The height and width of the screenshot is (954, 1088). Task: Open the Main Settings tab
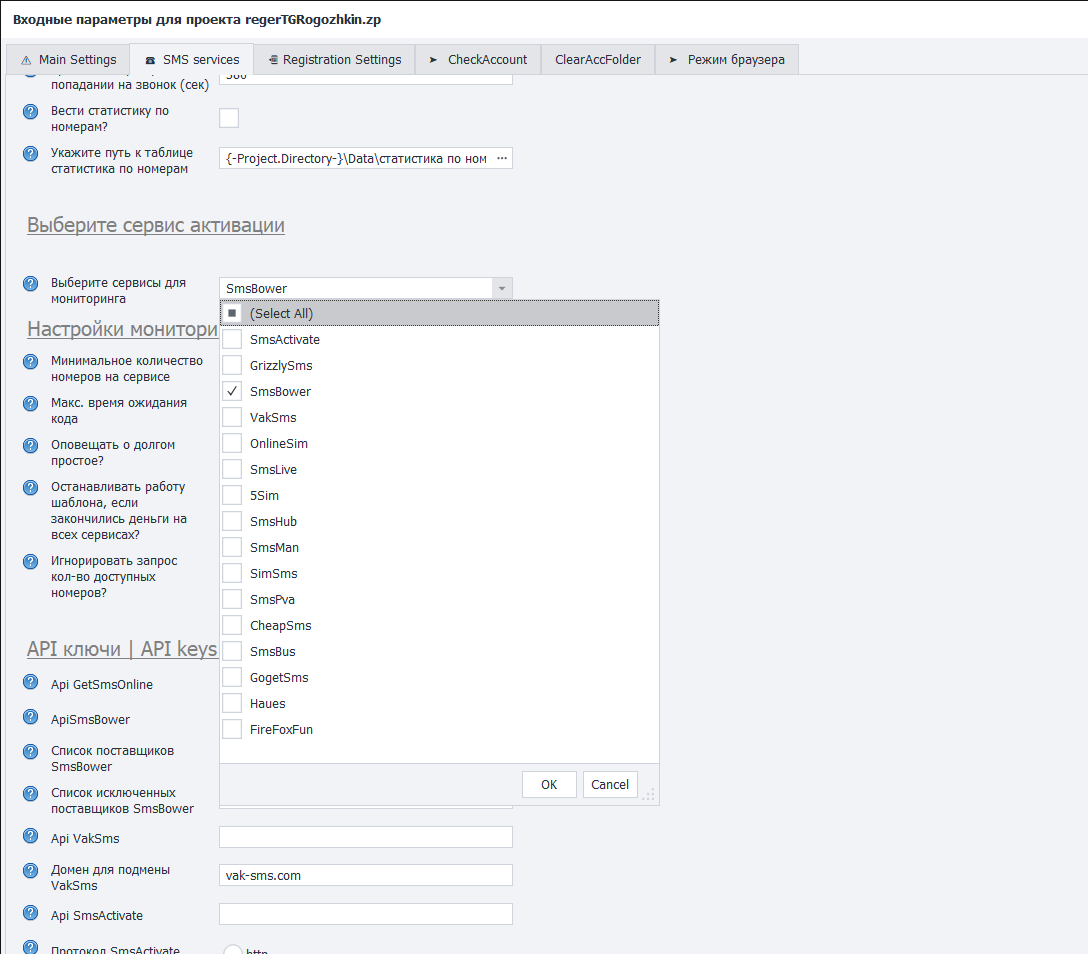(68, 60)
